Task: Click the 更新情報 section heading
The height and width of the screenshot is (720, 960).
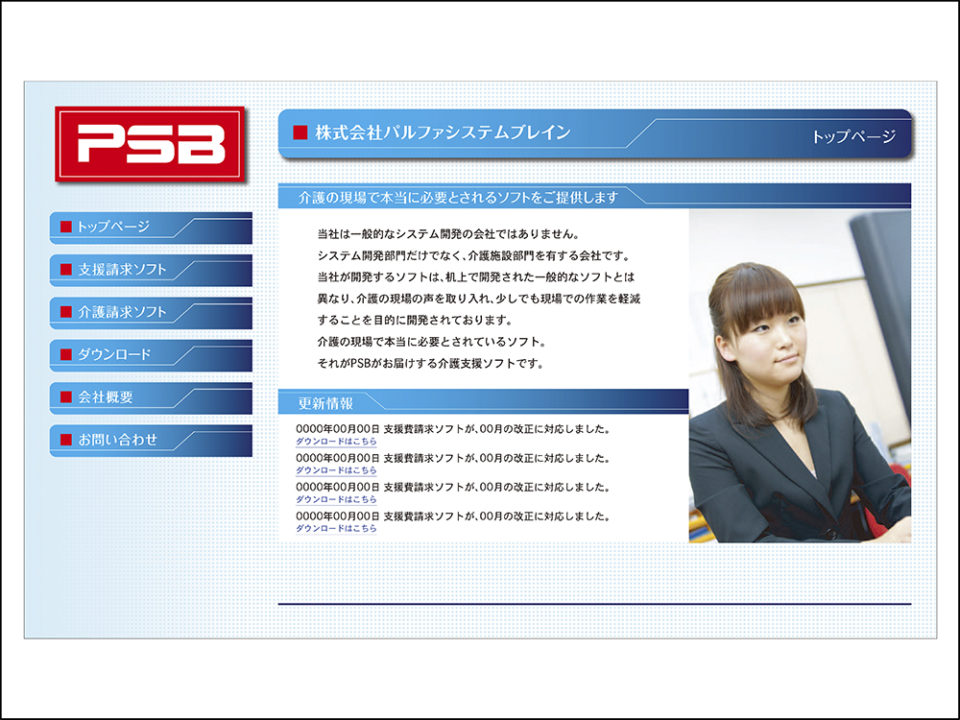Action: 325,404
